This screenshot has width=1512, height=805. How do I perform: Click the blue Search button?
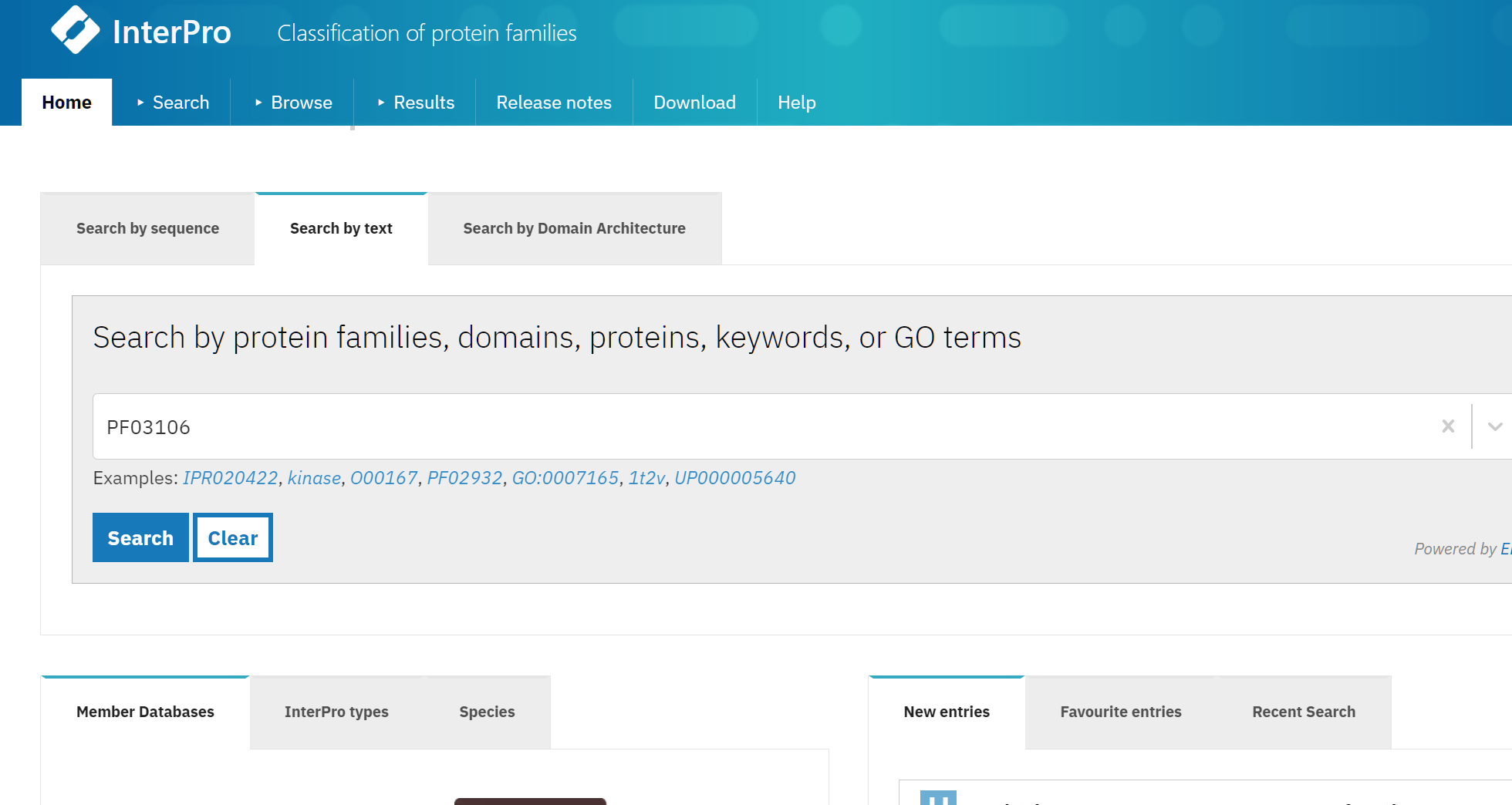point(140,537)
